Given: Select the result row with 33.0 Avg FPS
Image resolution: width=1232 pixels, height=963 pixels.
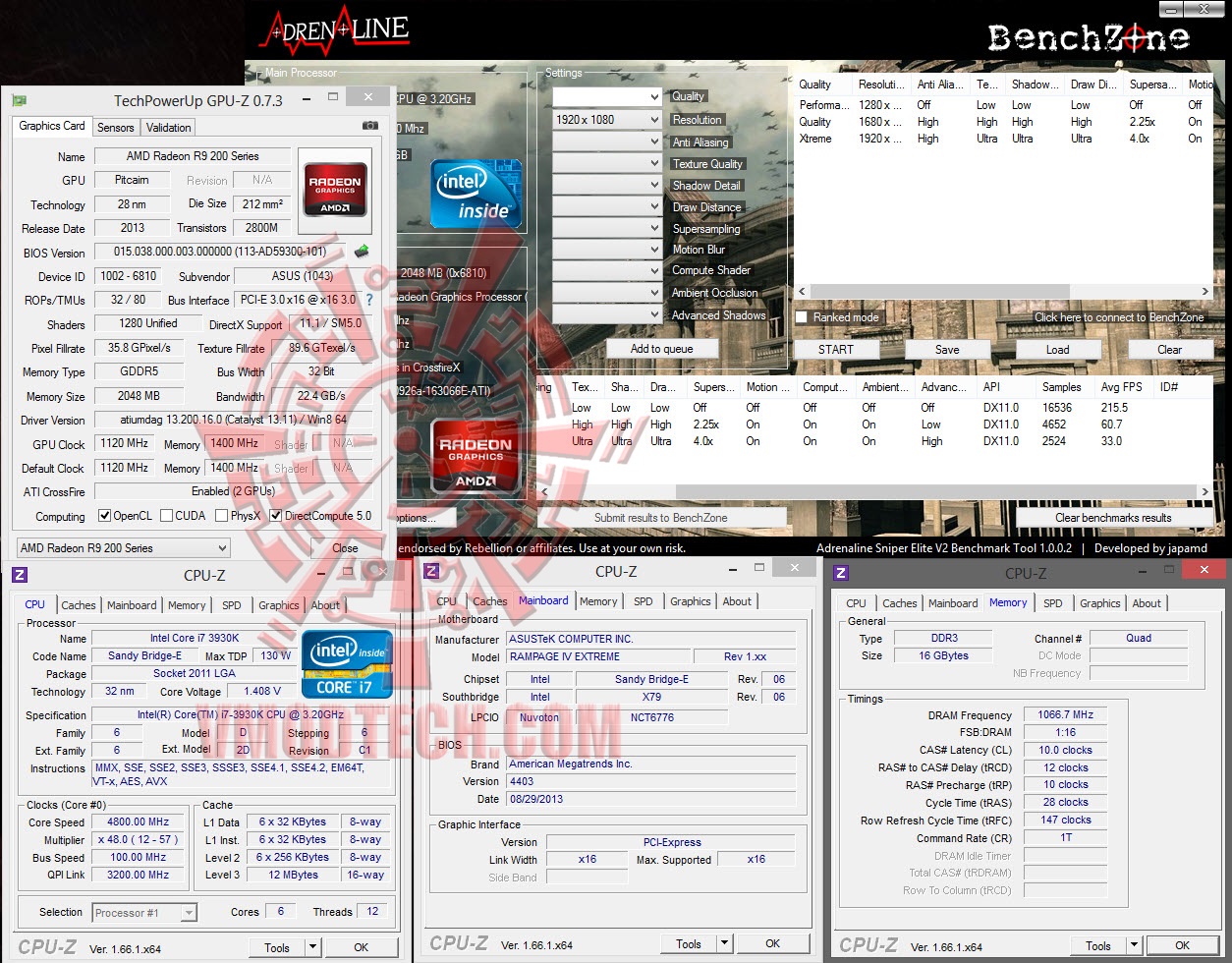Looking at the screenshot, I should click(x=874, y=441).
